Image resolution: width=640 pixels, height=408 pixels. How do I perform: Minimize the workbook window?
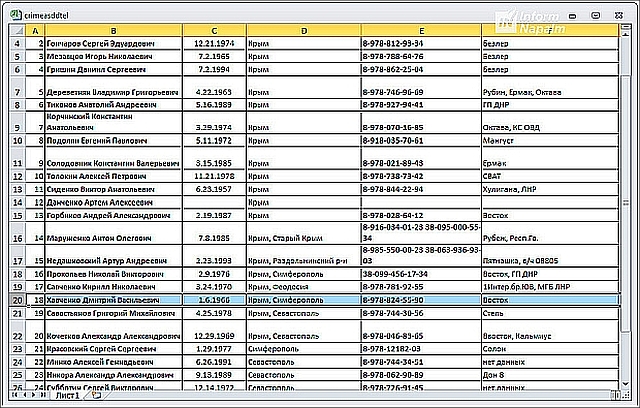pyautogui.click(x=573, y=16)
